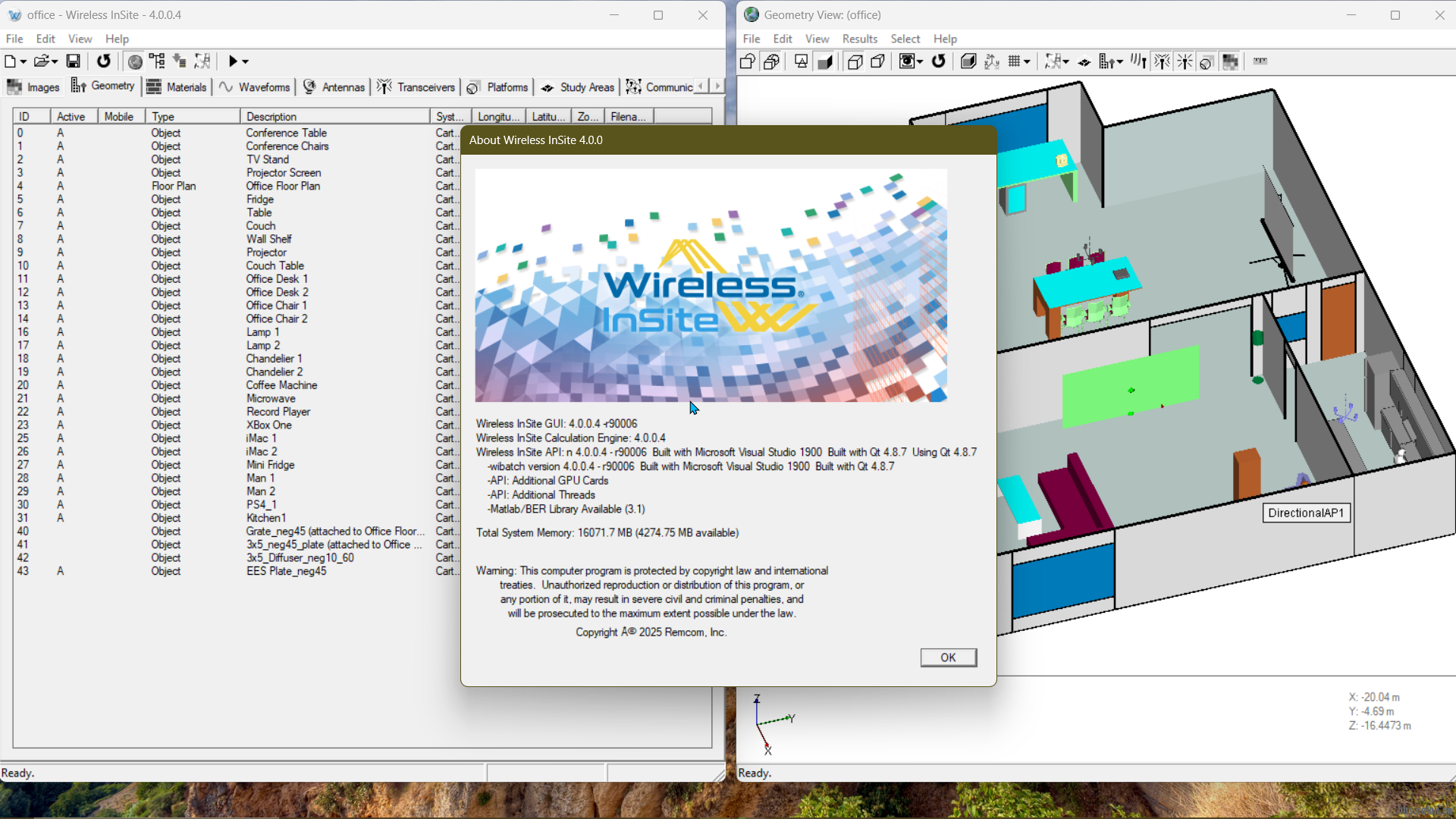Toggle the wireframe cube display mode
Image resolution: width=1456 pixels, height=819 pixels.
click(x=855, y=61)
